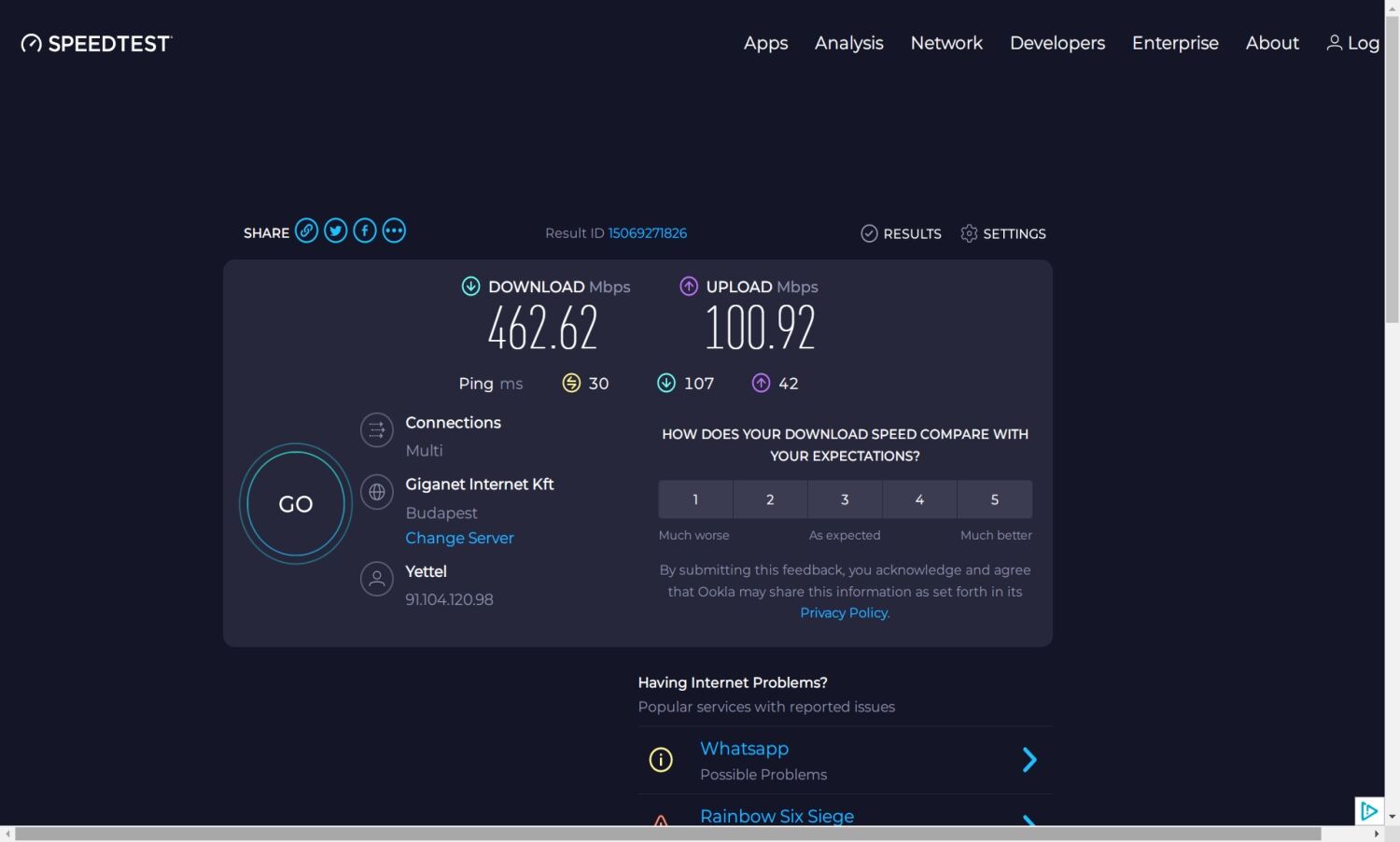Viewport: 1400px width, 842px height.
Task: Open the Privacy Policy link
Action: 844,612
